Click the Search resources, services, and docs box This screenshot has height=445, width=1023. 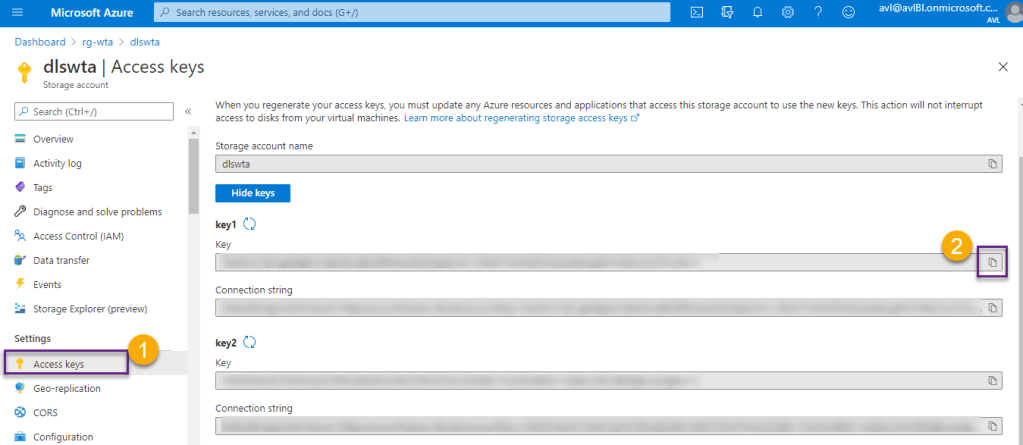click(412, 12)
